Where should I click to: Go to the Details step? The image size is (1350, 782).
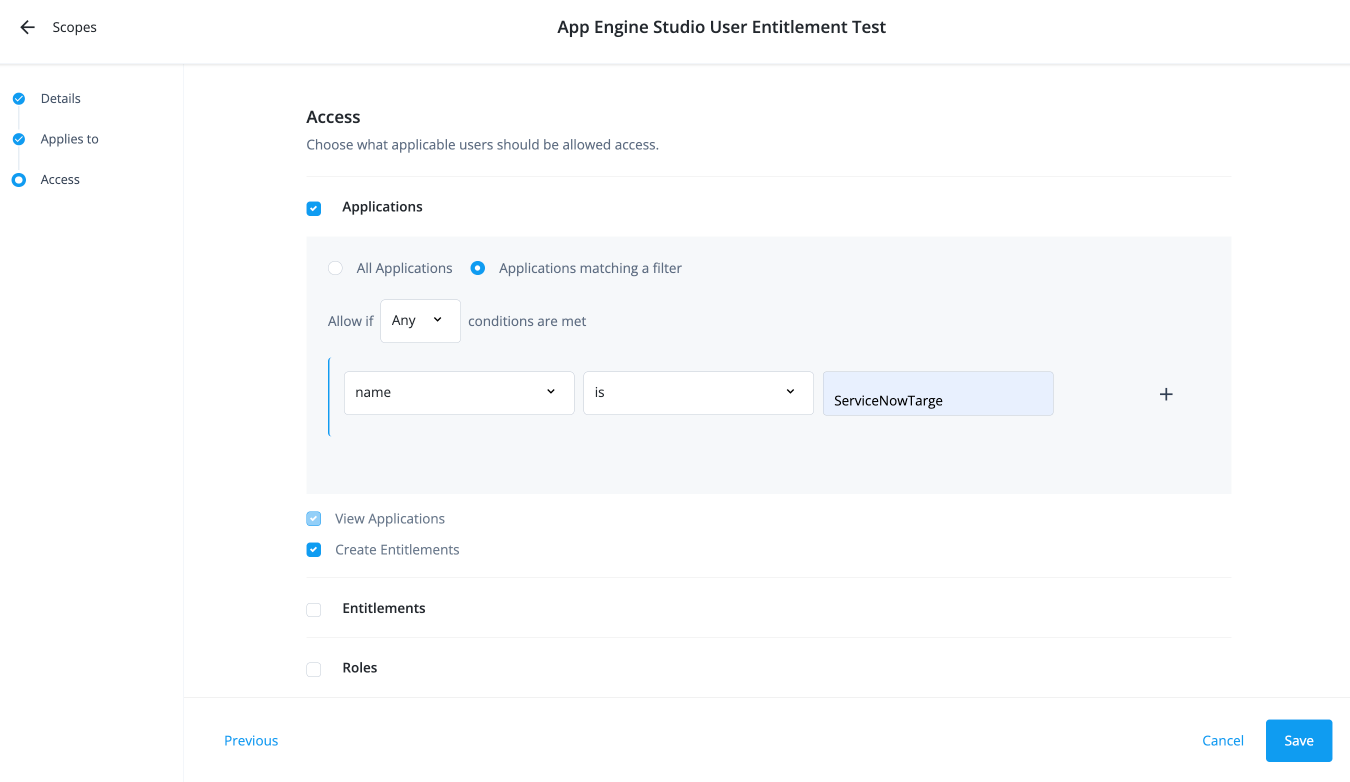point(60,99)
